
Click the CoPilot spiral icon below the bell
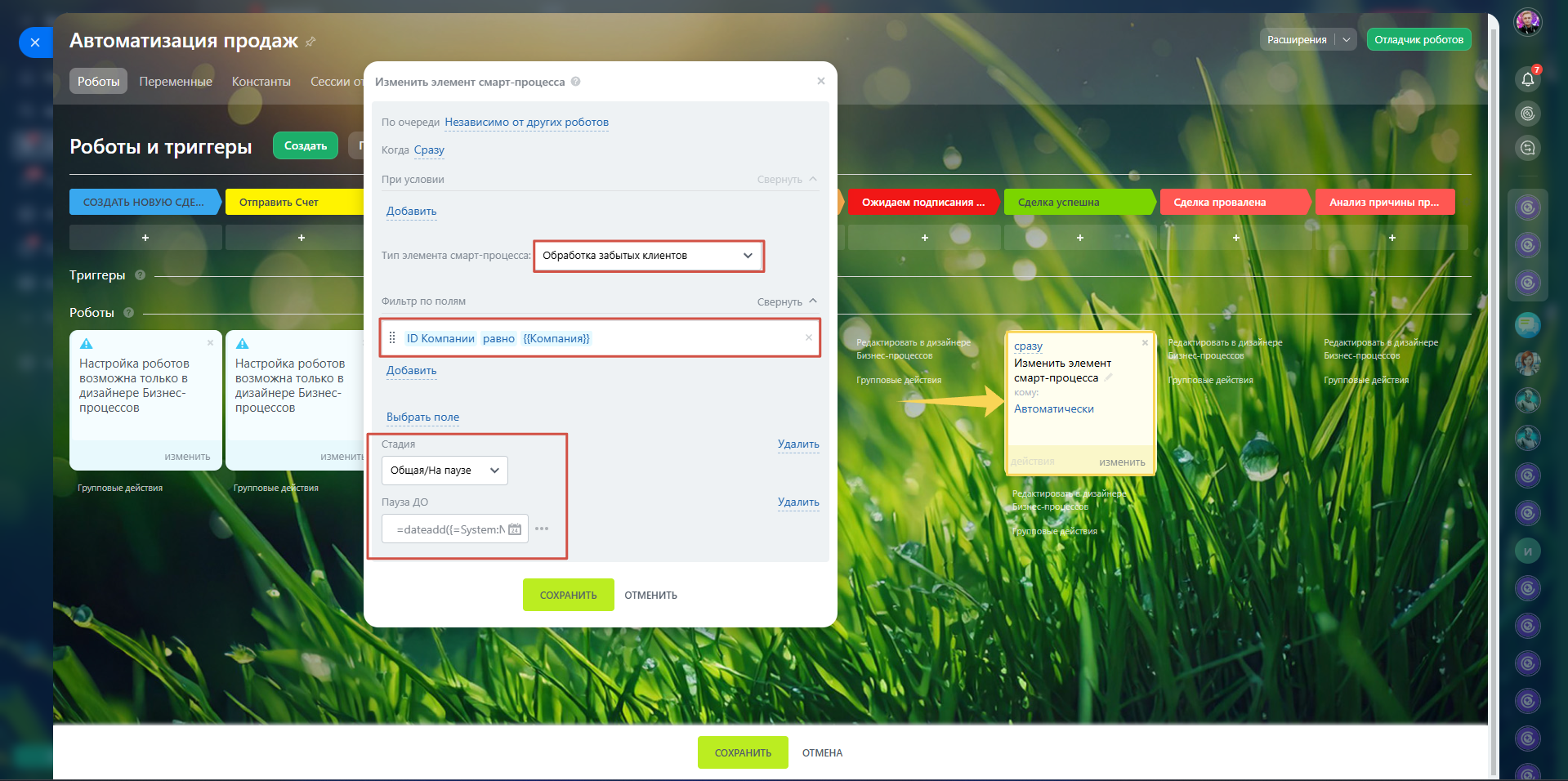point(1528,114)
